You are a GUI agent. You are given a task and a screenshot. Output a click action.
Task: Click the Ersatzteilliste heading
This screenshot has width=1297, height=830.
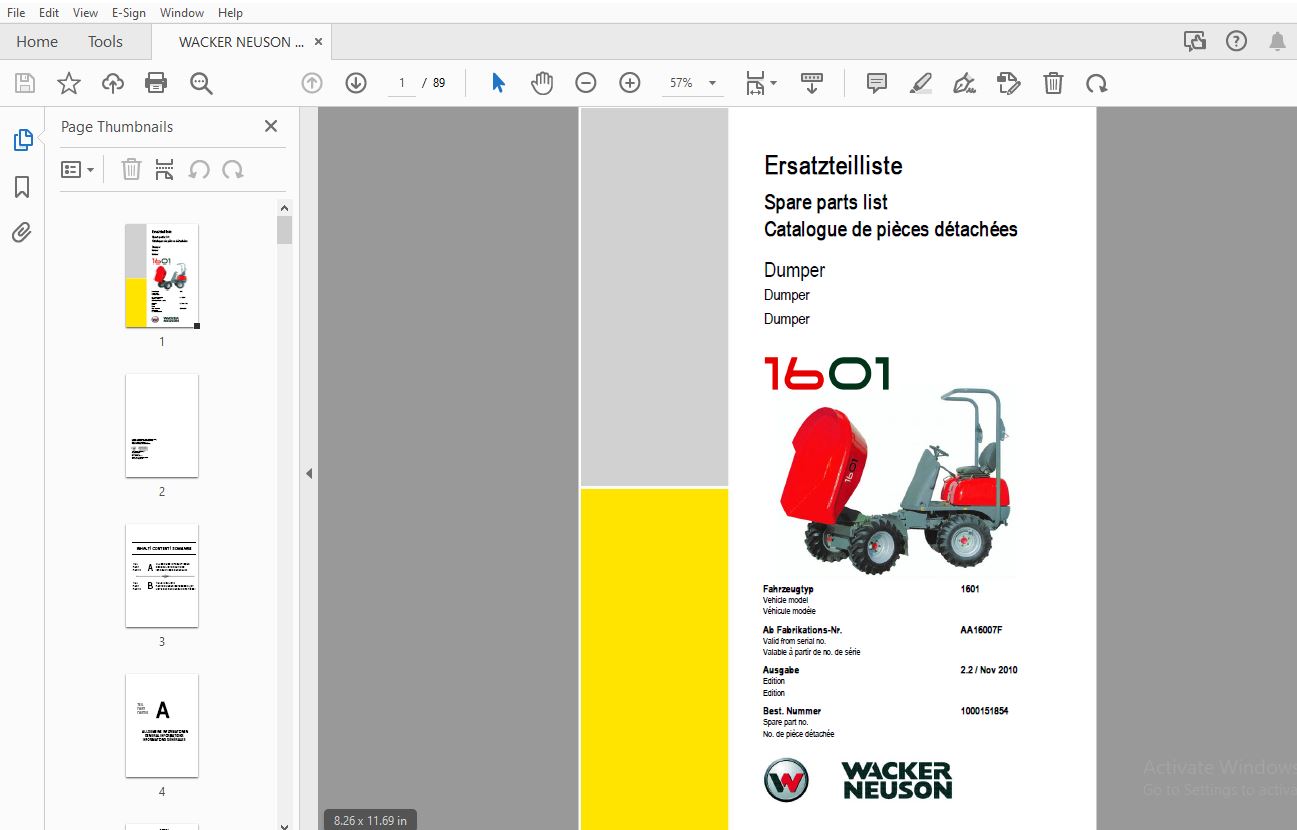click(x=833, y=166)
